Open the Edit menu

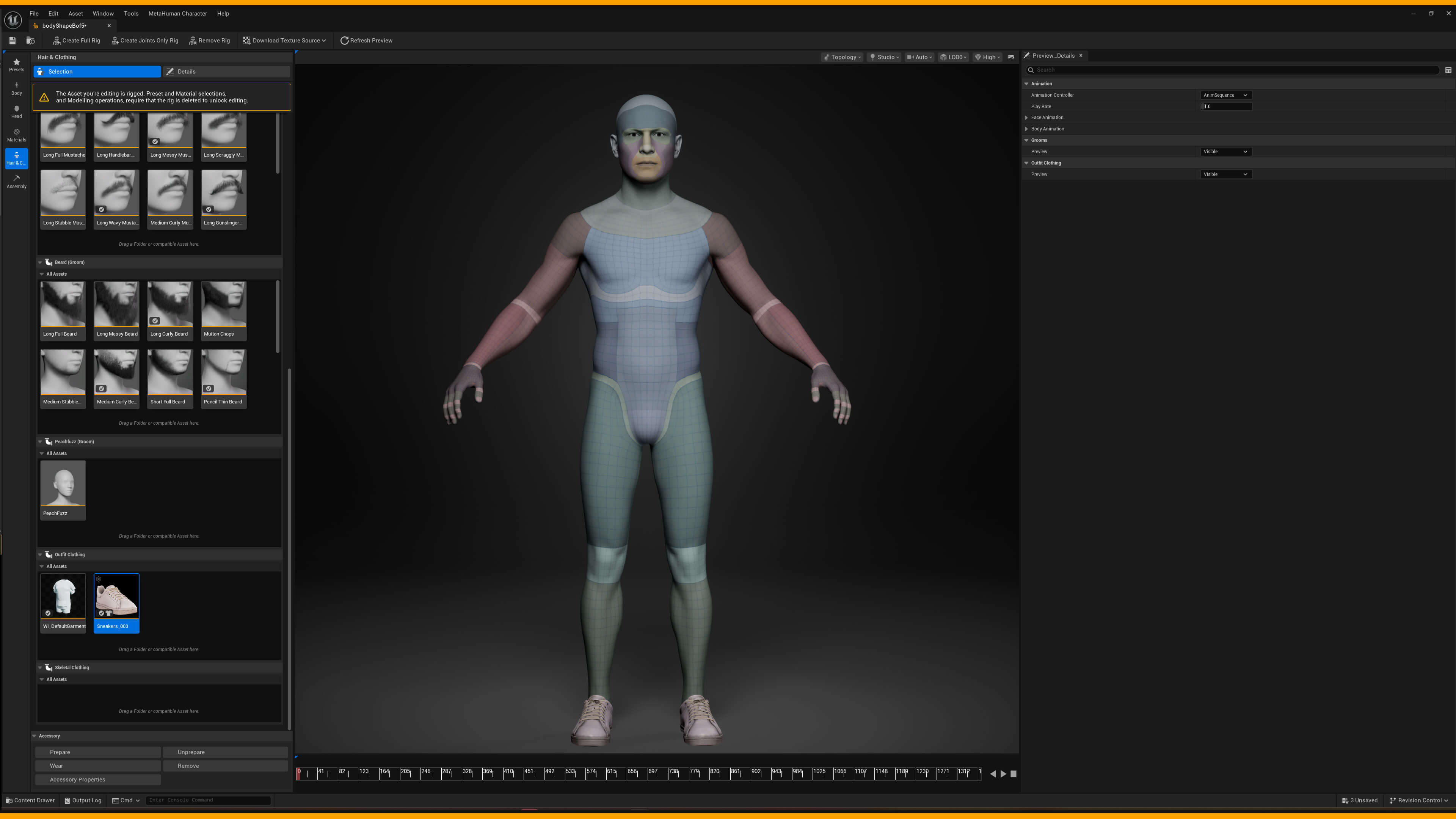[53, 14]
